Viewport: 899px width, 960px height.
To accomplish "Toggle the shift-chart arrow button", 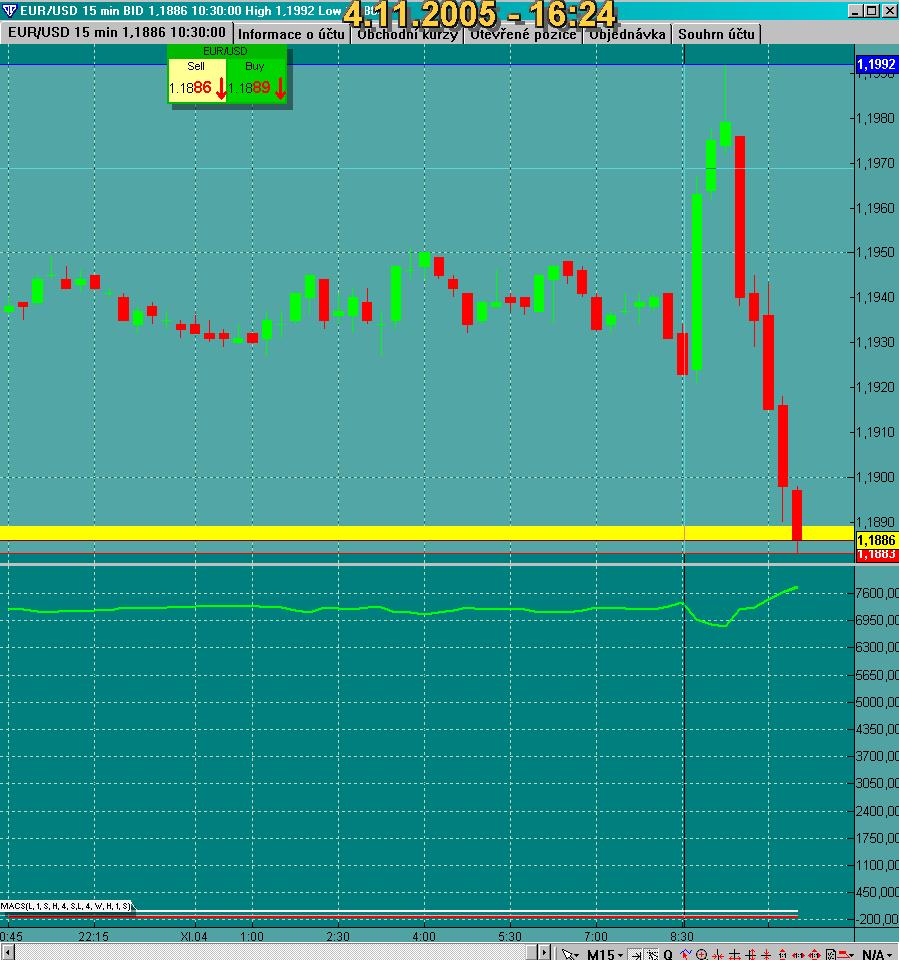I will click(636, 954).
